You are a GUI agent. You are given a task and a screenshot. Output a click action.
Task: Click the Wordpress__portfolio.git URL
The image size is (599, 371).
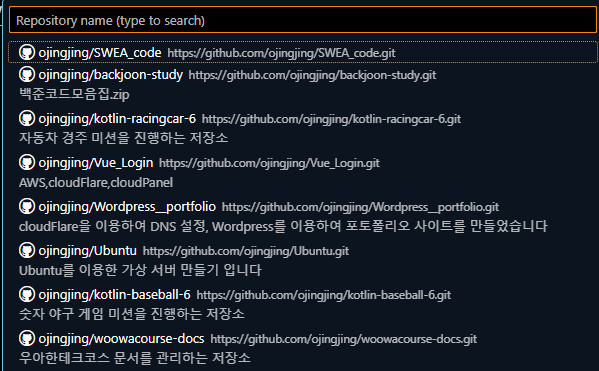click(360, 207)
